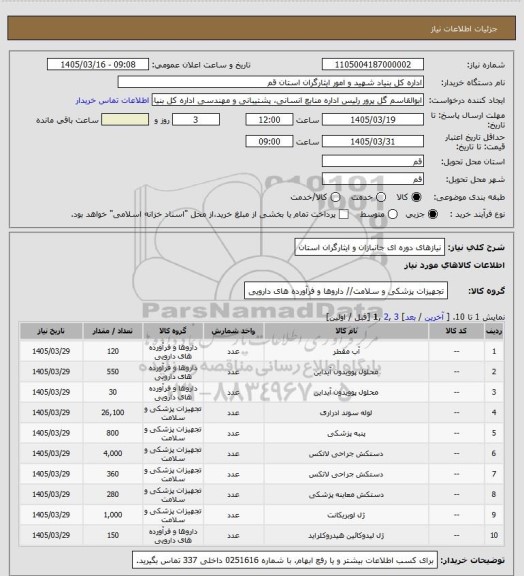Click the جزئیات اطلاعات نیاز header title

coord(464,29)
